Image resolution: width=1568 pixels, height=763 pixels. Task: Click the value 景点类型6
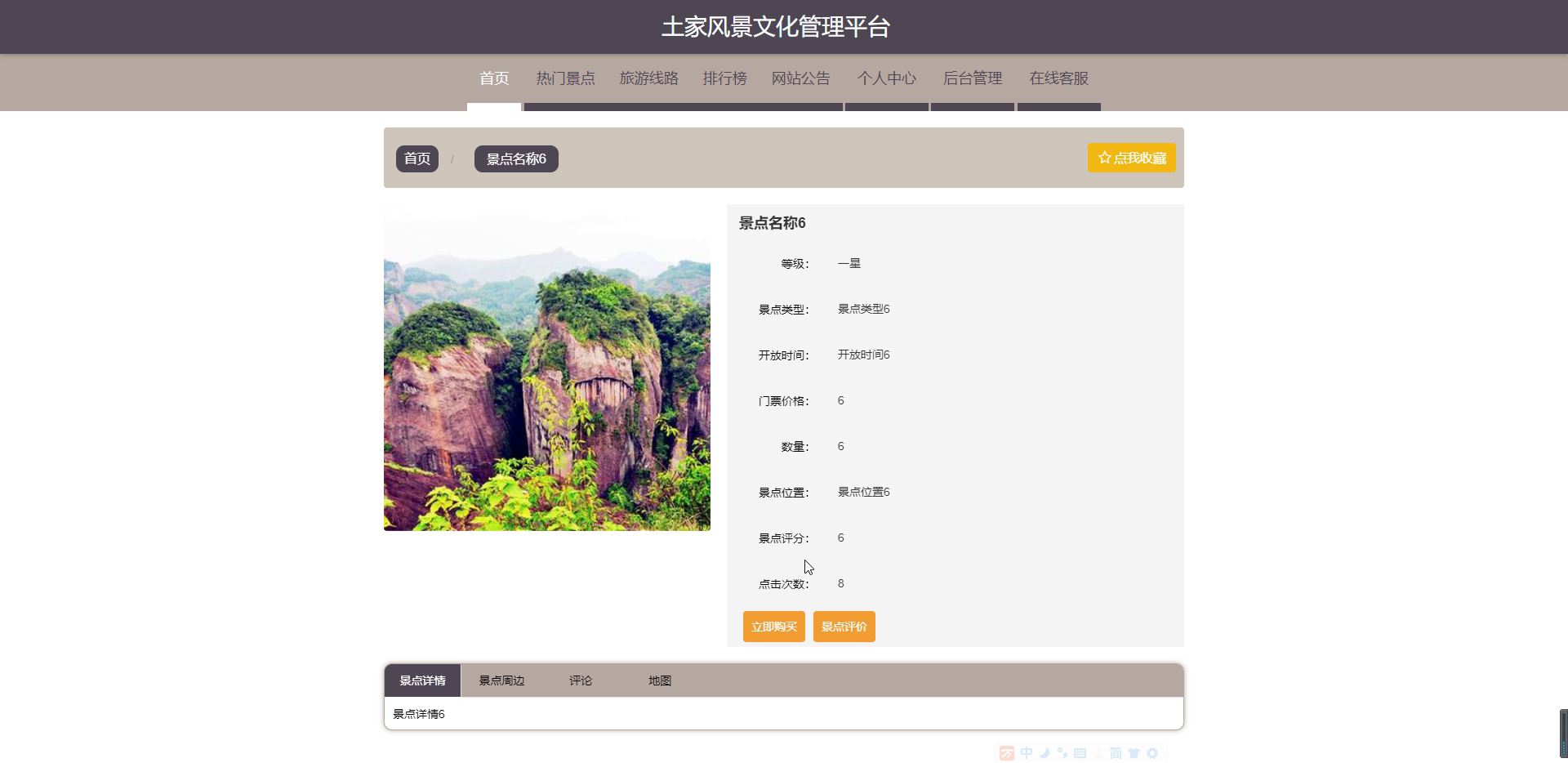tap(864, 309)
